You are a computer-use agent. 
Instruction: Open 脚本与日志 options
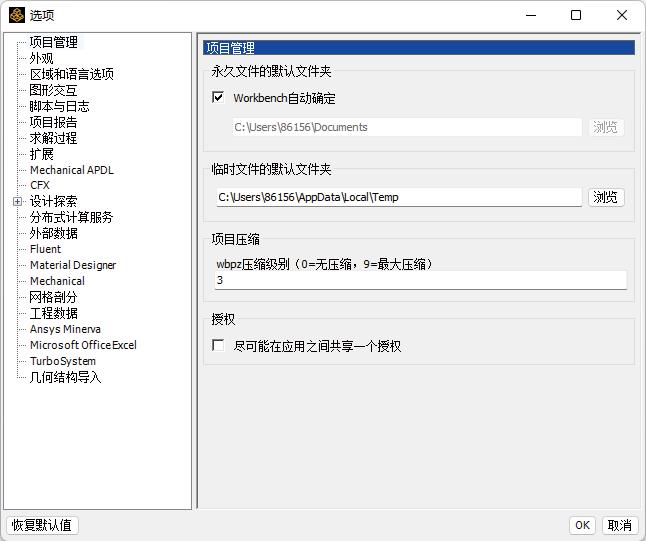[x=59, y=106]
